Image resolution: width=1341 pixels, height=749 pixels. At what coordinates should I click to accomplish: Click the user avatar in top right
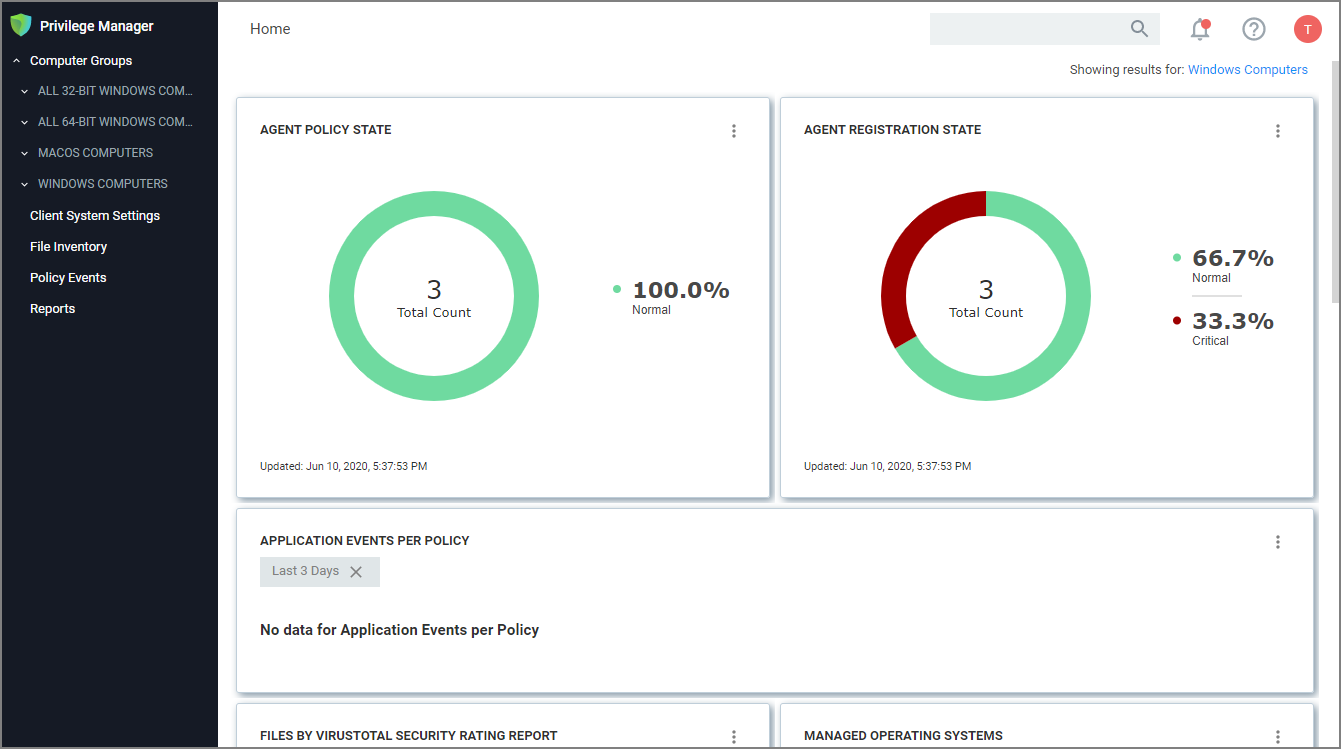[x=1307, y=29]
